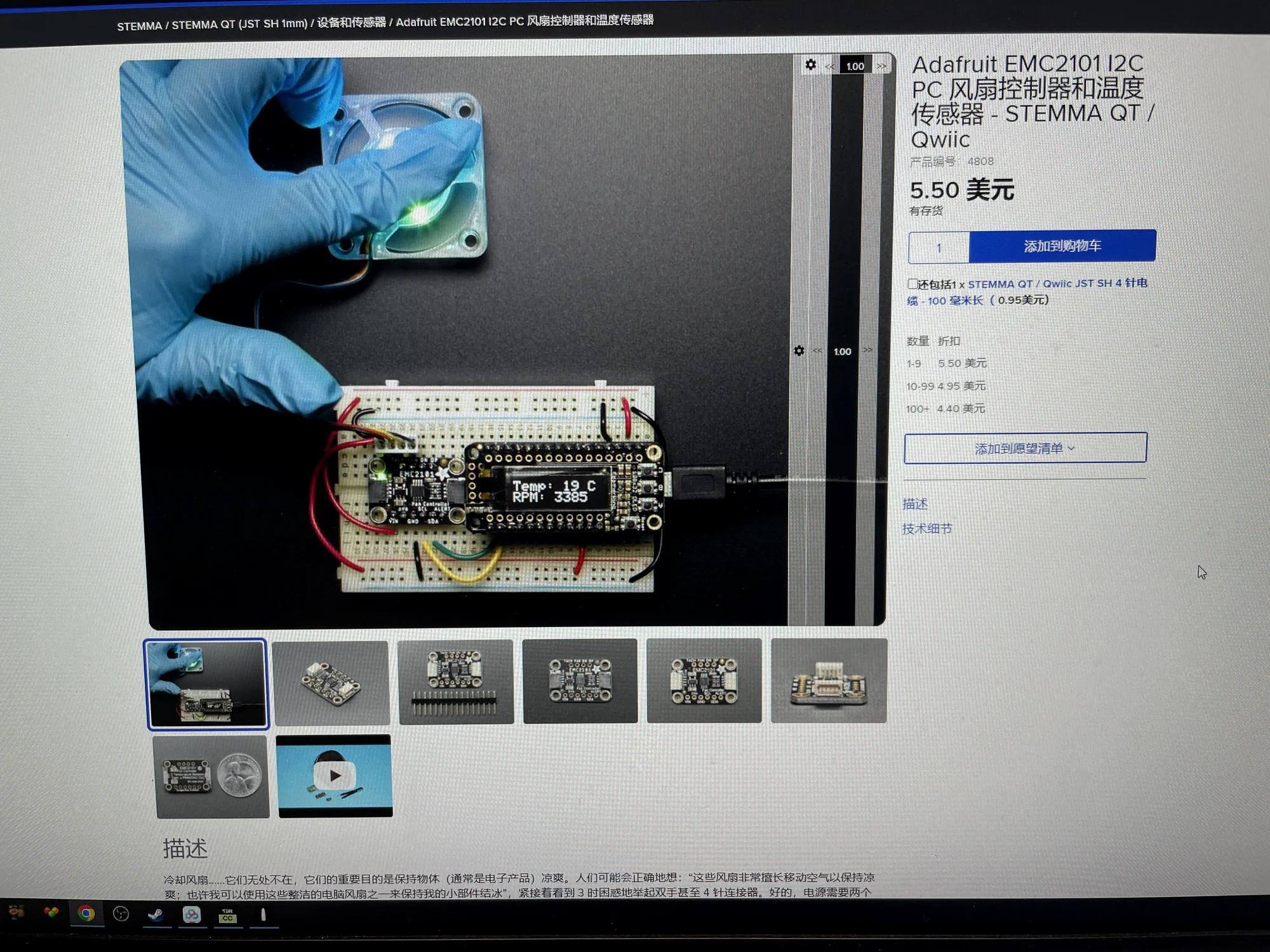Open Google Chrome from the taskbar
The height and width of the screenshot is (952, 1270).
pyautogui.click(x=86, y=913)
